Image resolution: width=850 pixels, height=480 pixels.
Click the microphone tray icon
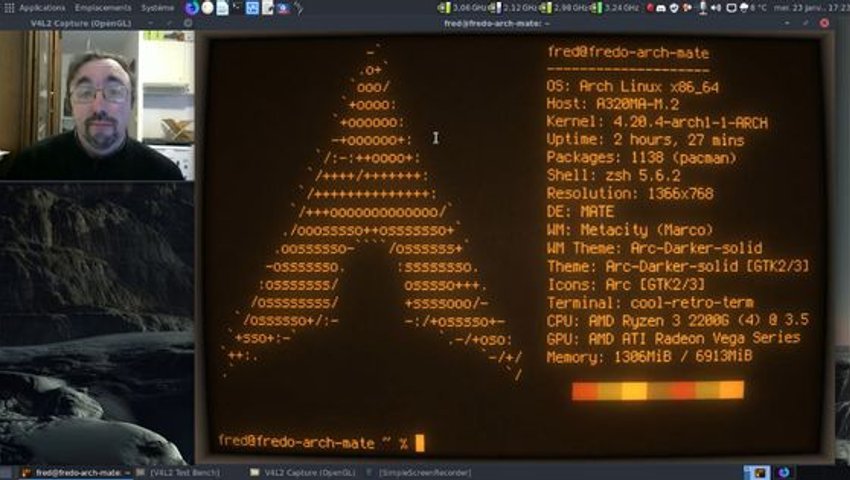(703, 8)
